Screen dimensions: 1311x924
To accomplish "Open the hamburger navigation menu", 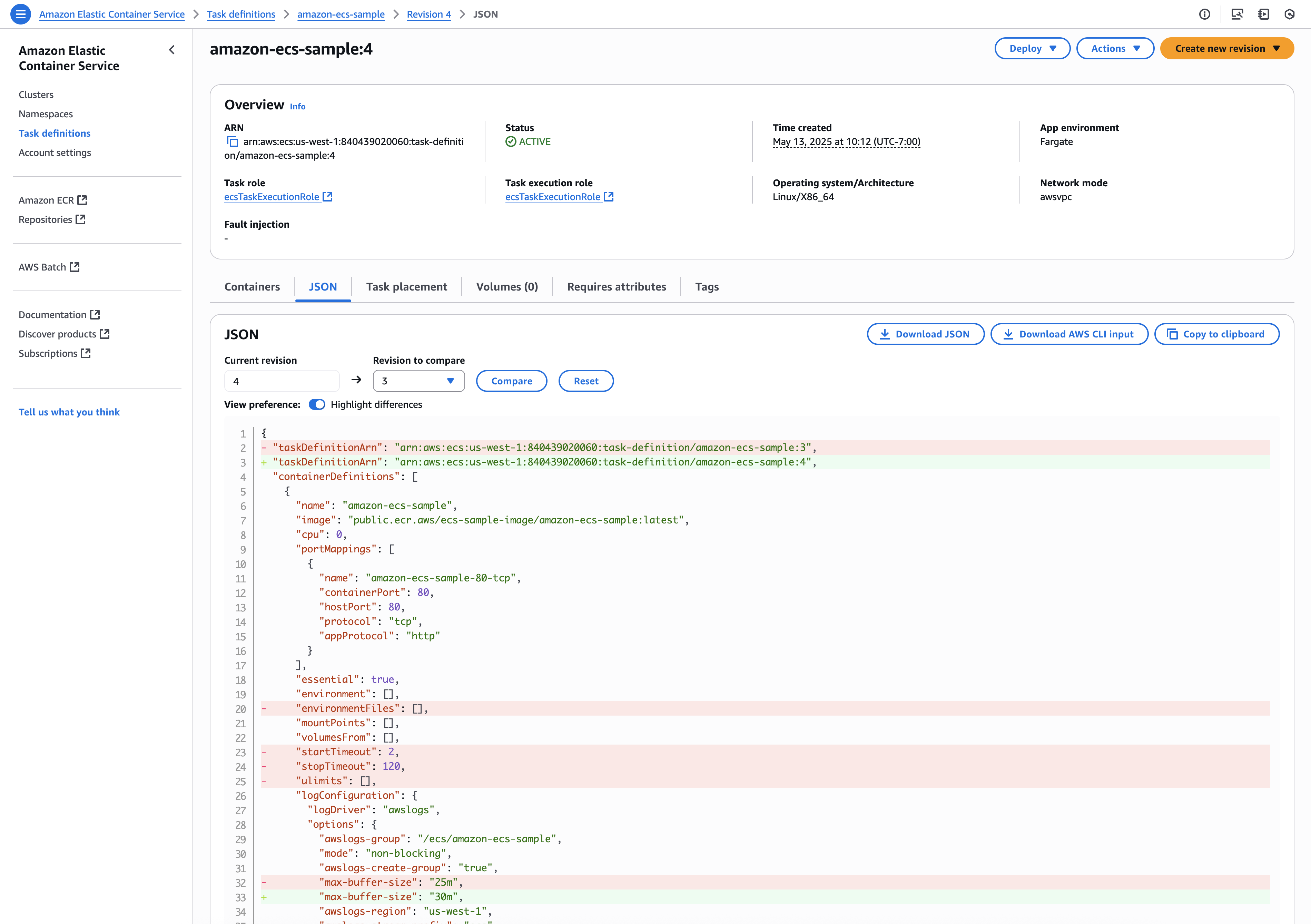I will (21, 14).
